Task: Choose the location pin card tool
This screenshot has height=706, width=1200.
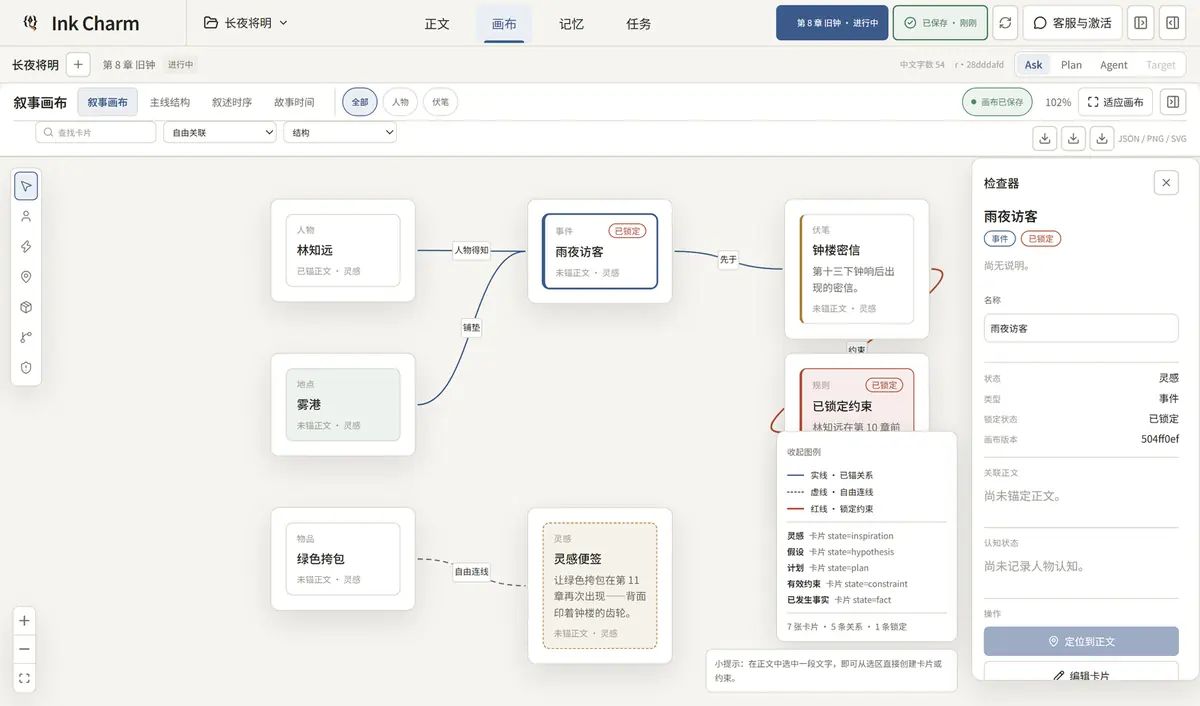Action: tap(26, 277)
